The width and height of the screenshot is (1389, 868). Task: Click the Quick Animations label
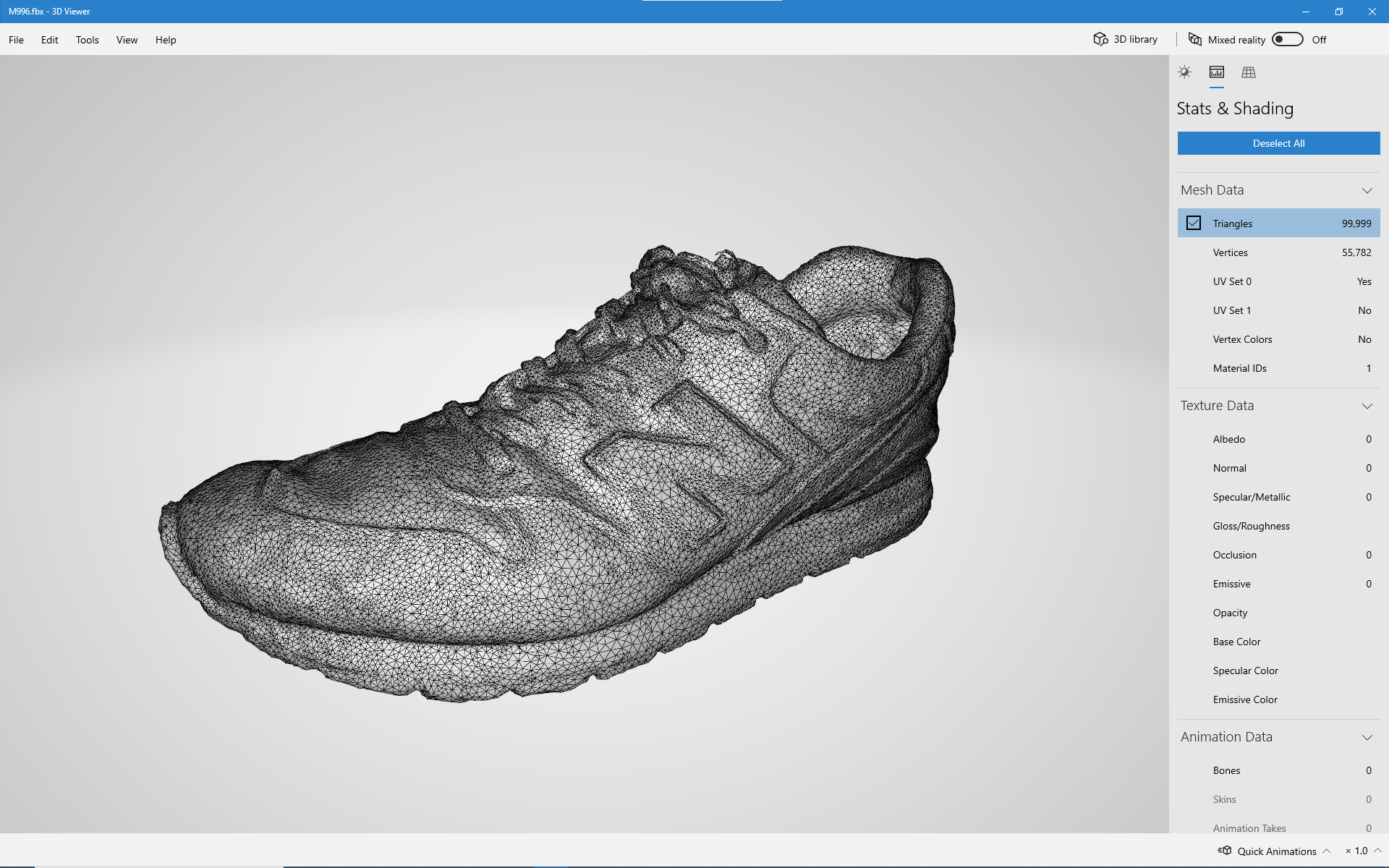click(x=1277, y=851)
